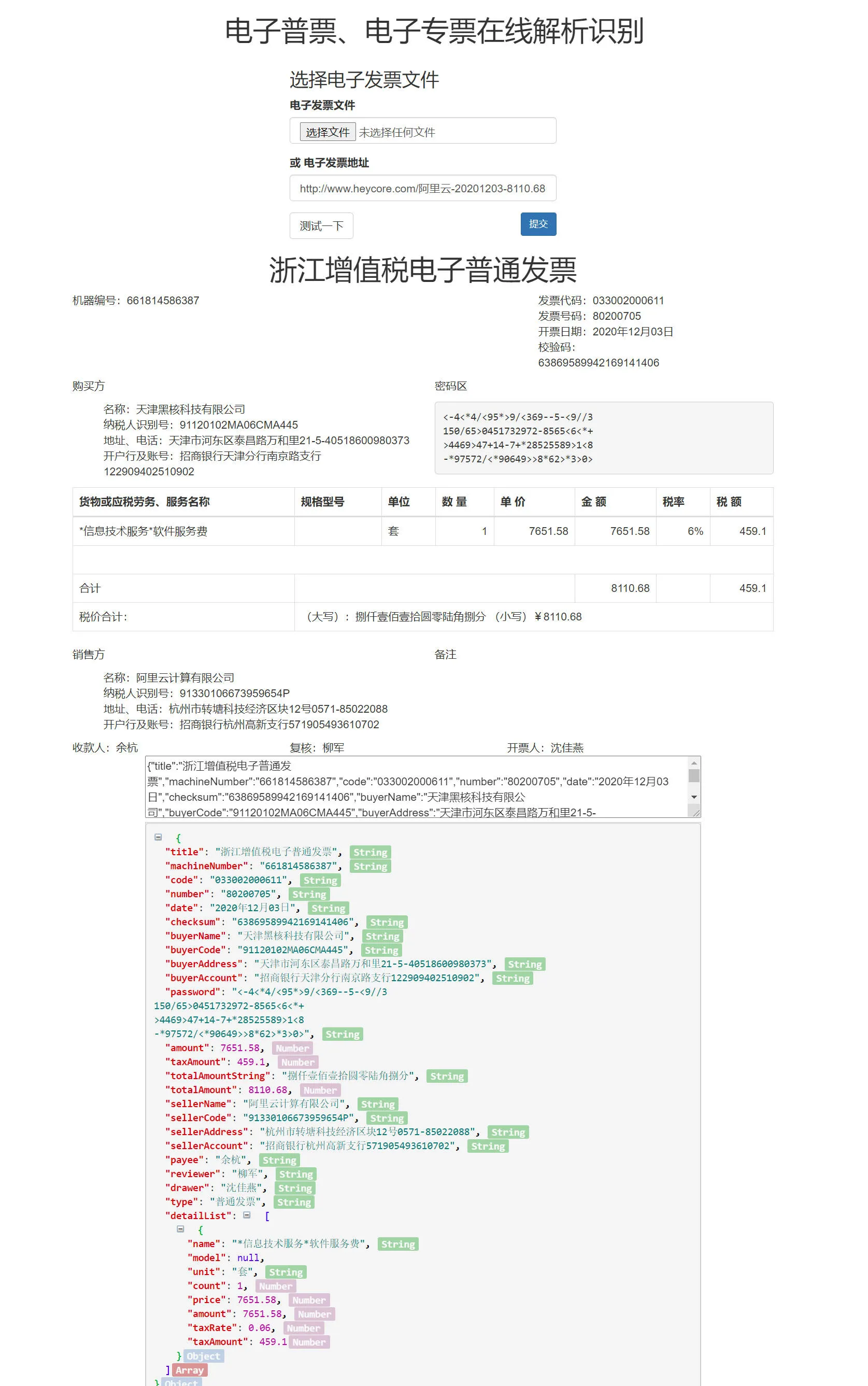Screen dimensions: 868x1386
Task: Click the red Array badge label
Action: (190, 1370)
